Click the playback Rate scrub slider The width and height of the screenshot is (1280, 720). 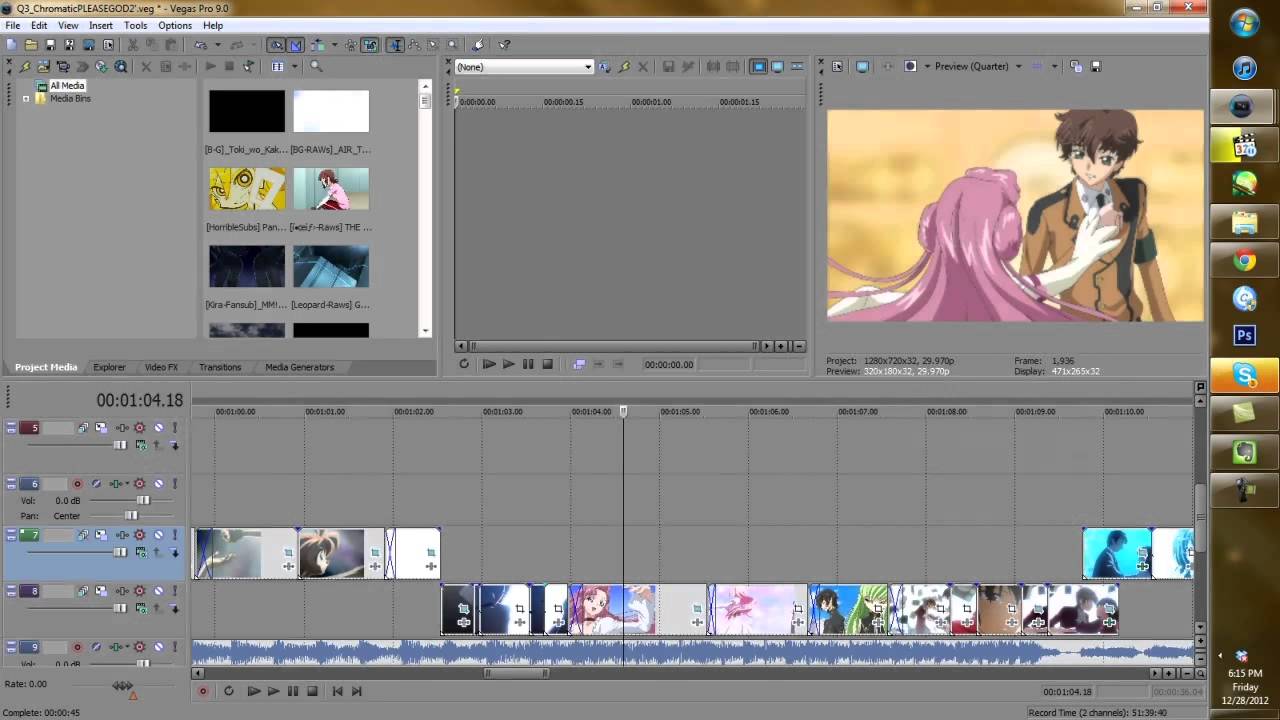(x=122, y=686)
